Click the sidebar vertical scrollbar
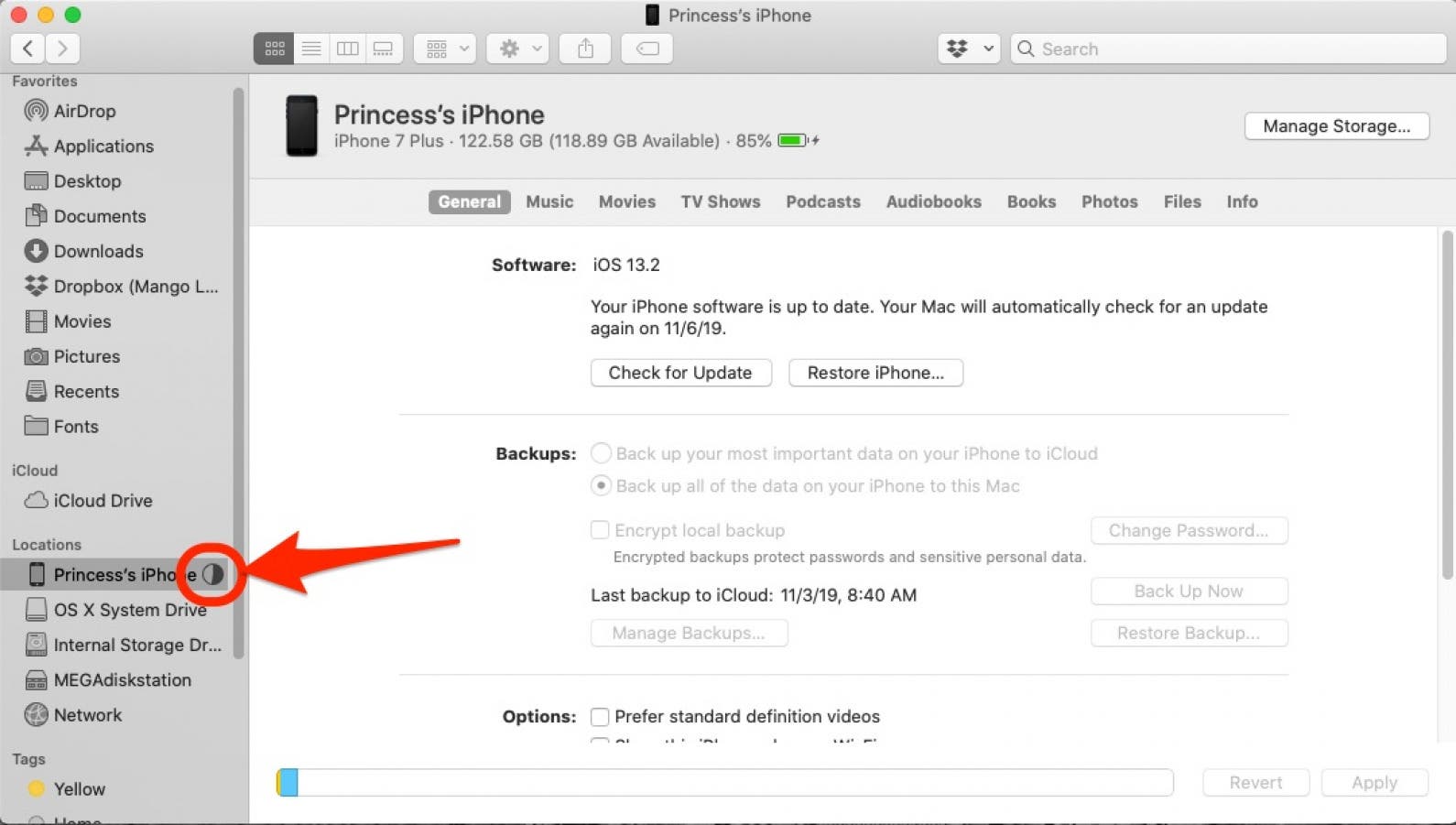This screenshot has height=825, width=1456. coord(238,373)
